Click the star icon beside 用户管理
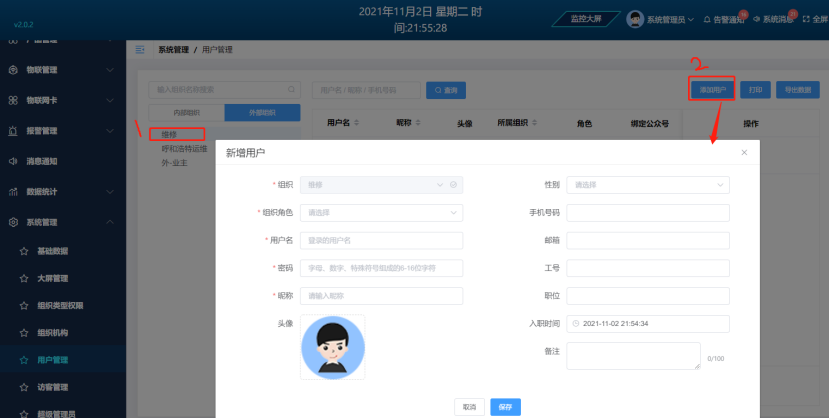 pyautogui.click(x=24, y=360)
